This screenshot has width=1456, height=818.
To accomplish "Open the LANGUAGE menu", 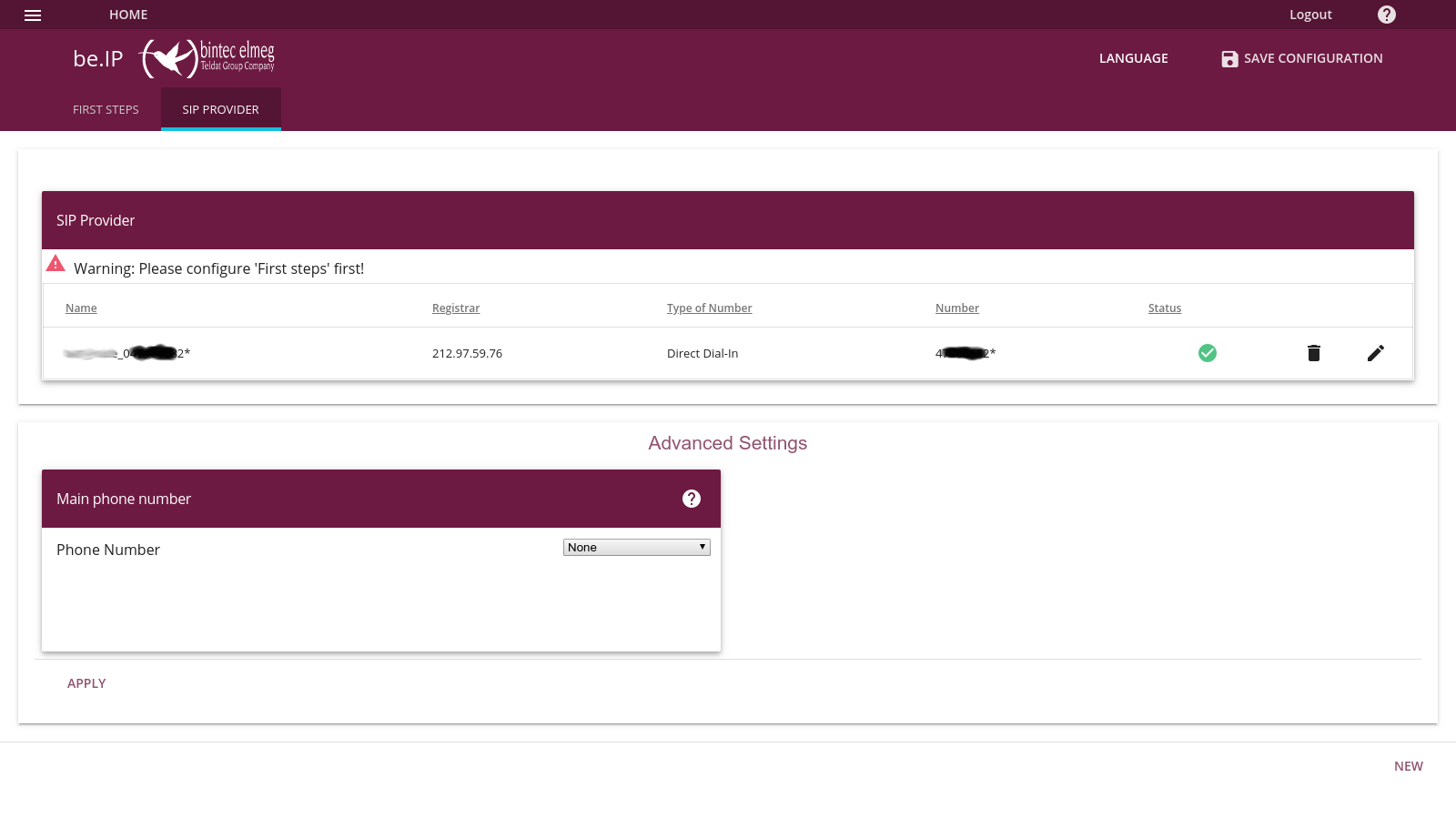I will pos(1134,58).
